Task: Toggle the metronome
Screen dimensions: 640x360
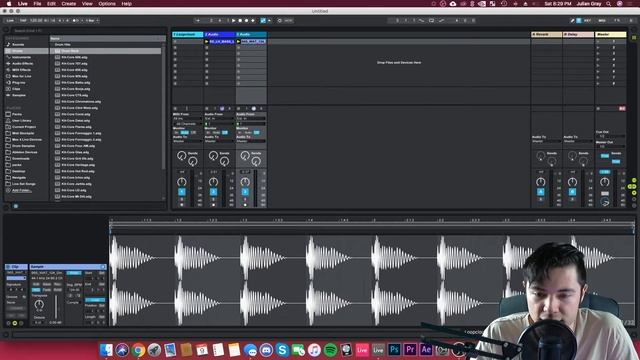Action: [75, 20]
